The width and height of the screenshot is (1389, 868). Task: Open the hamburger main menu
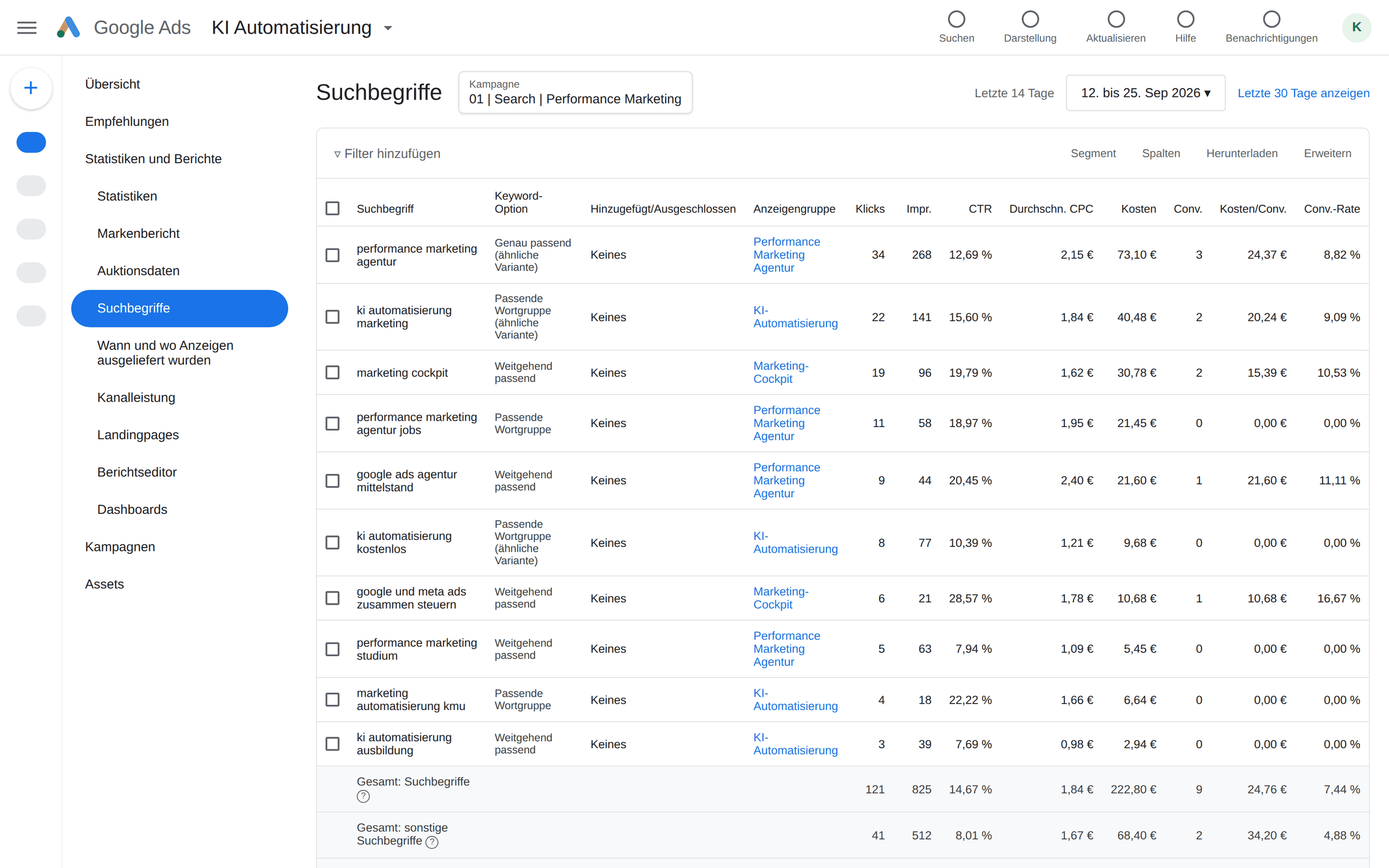[x=27, y=27]
